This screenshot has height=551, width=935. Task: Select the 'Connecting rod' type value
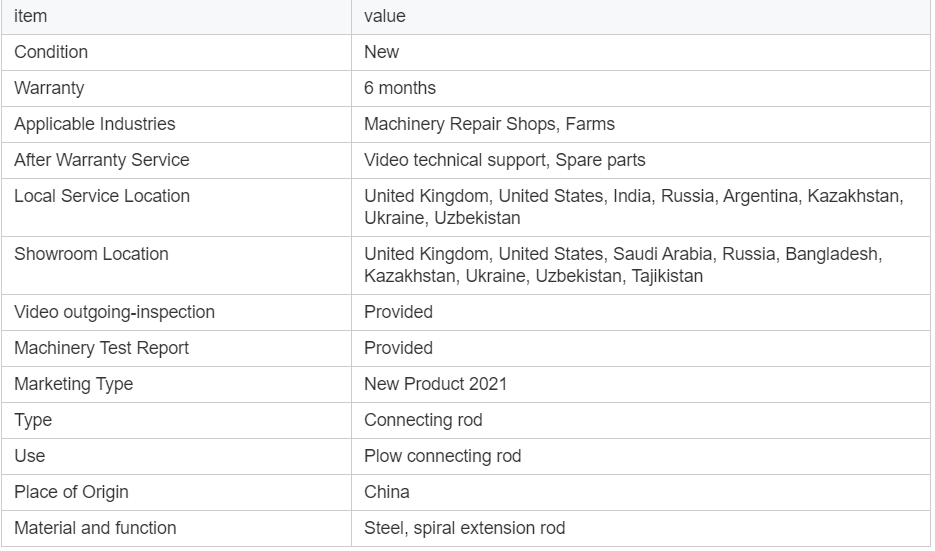point(423,420)
